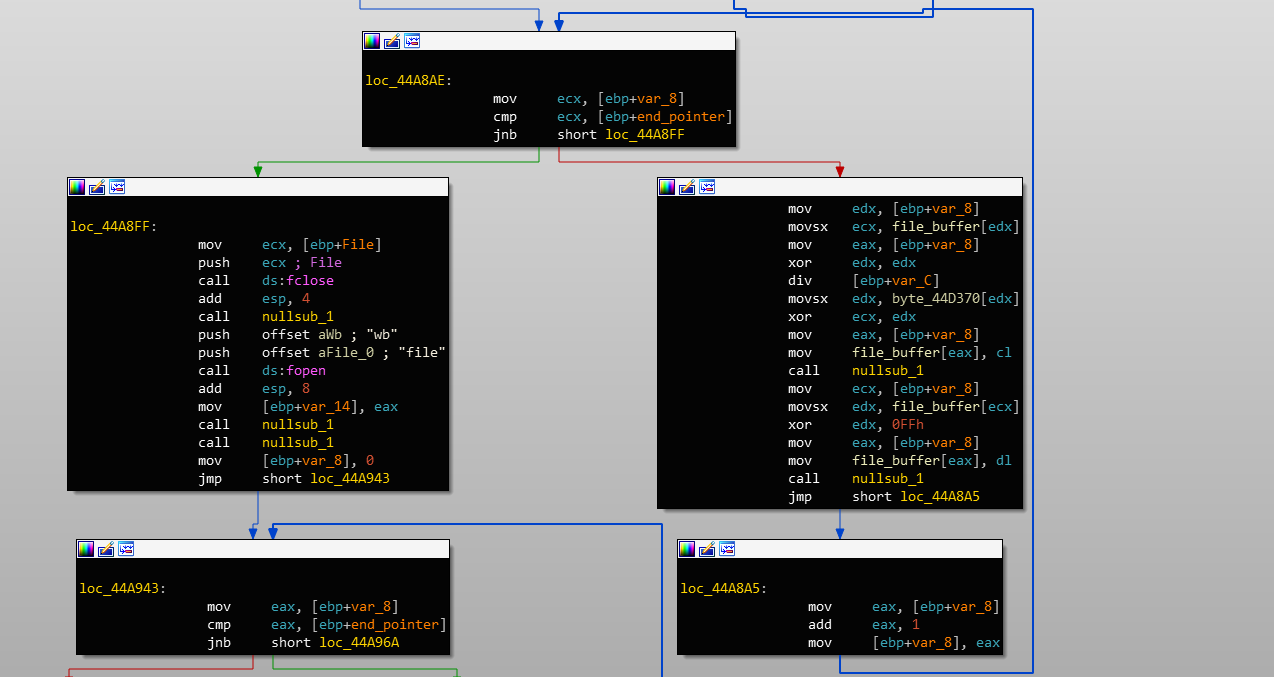This screenshot has width=1274, height=677.
Task: Click the third title icon on loc_44A943 block
Action: pos(126,549)
